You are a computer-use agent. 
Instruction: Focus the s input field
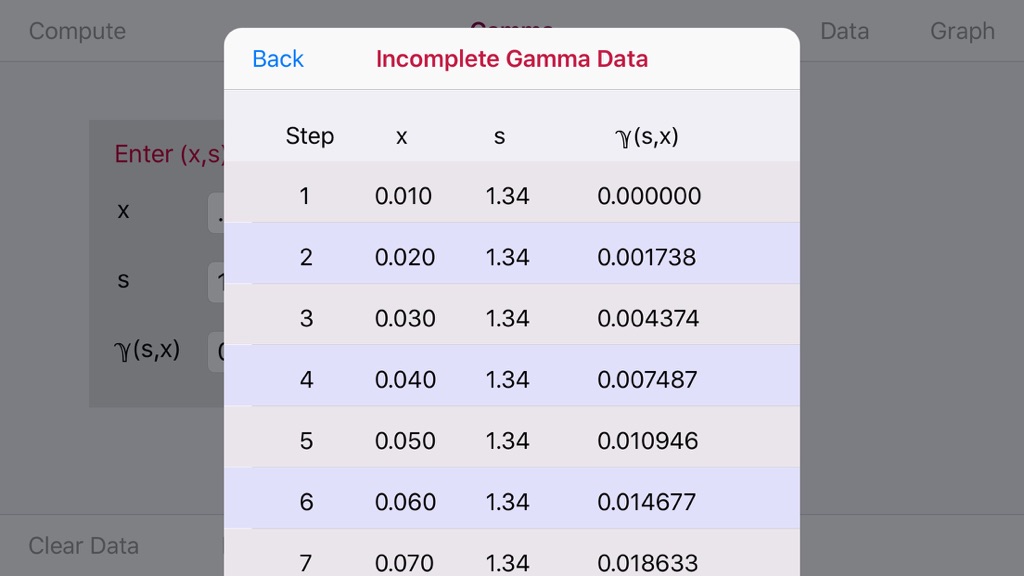click(216, 282)
